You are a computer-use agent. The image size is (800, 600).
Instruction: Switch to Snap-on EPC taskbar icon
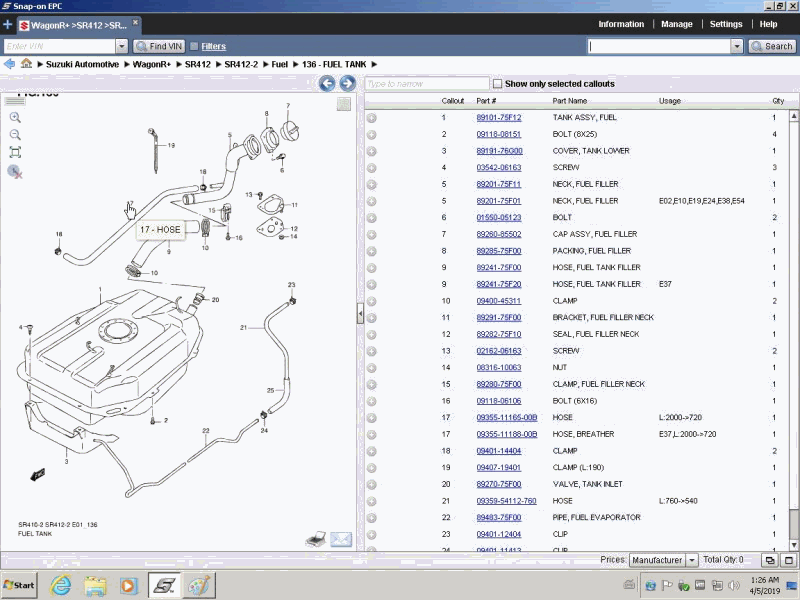point(164,585)
